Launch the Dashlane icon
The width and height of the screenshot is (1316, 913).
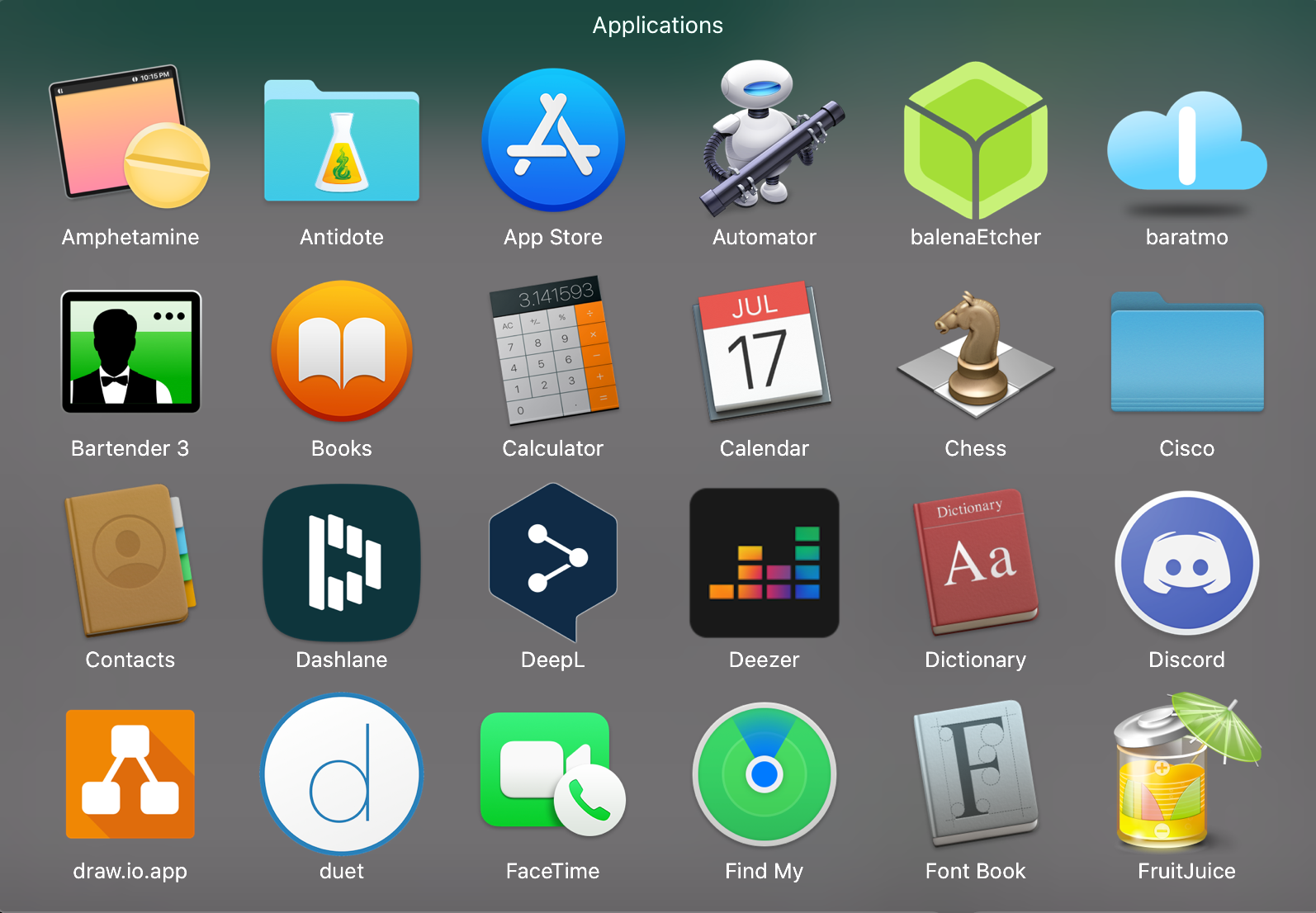click(342, 563)
